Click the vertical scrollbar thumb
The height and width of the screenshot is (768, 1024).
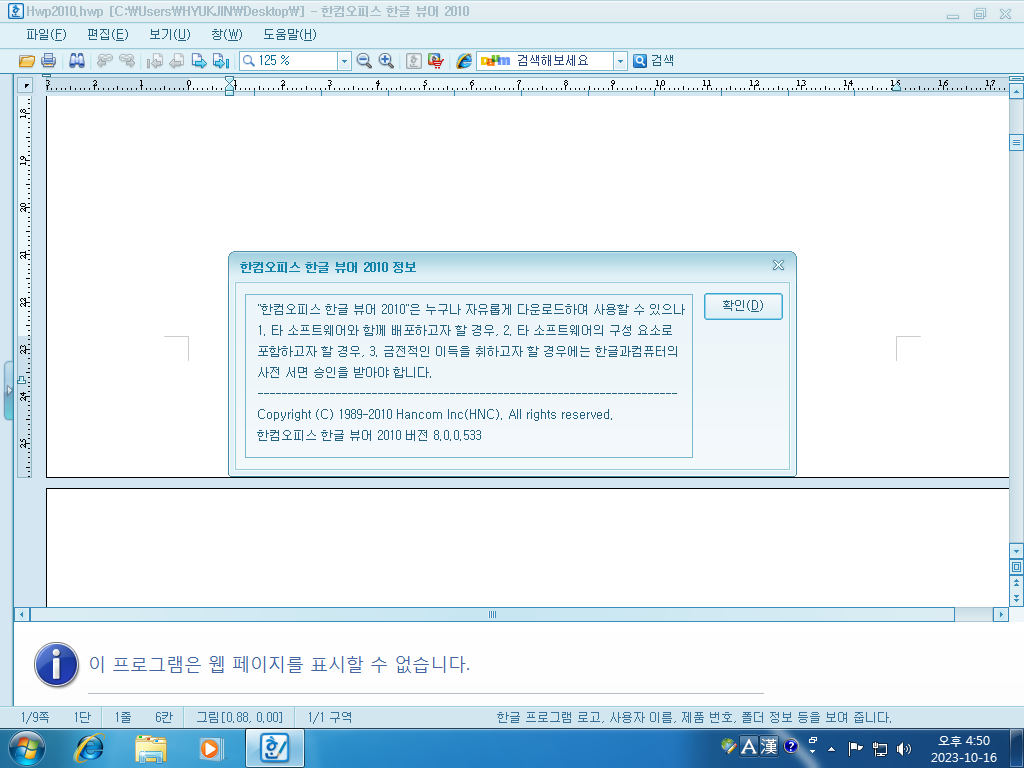tap(1016, 142)
